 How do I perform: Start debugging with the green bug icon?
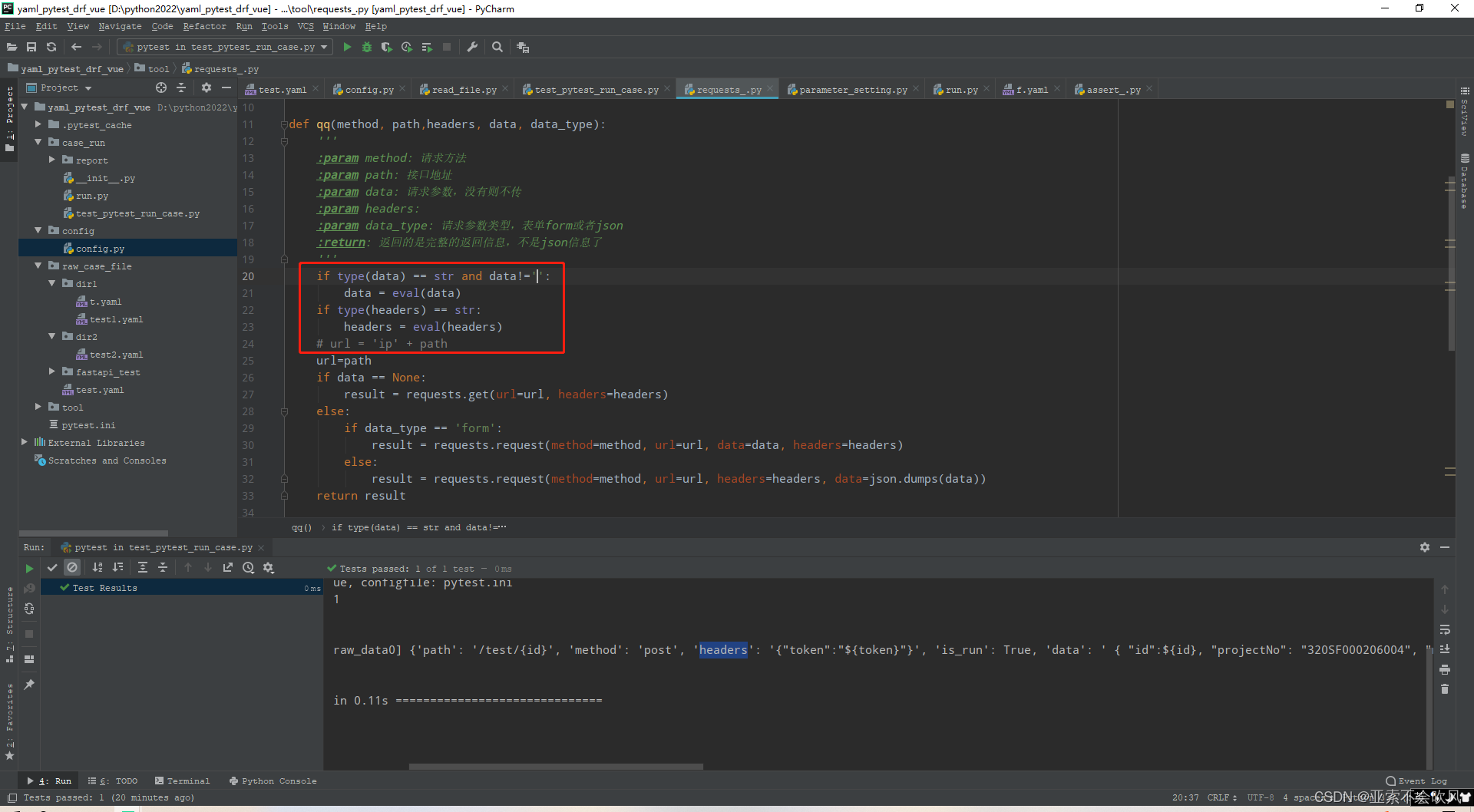(x=367, y=47)
